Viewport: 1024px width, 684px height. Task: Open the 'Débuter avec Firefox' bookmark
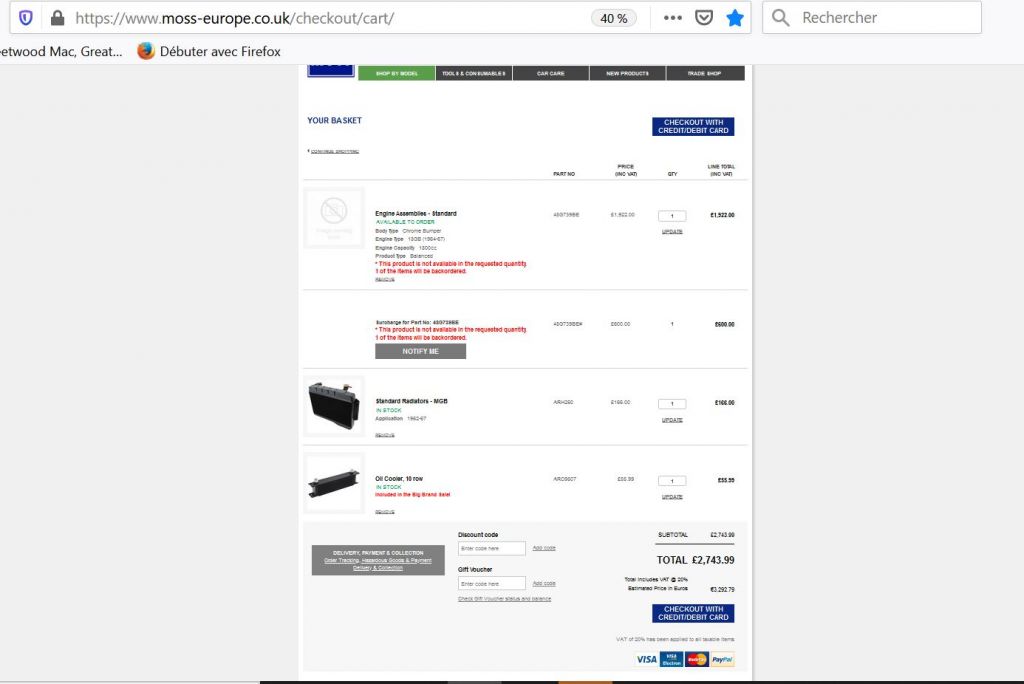[209, 52]
